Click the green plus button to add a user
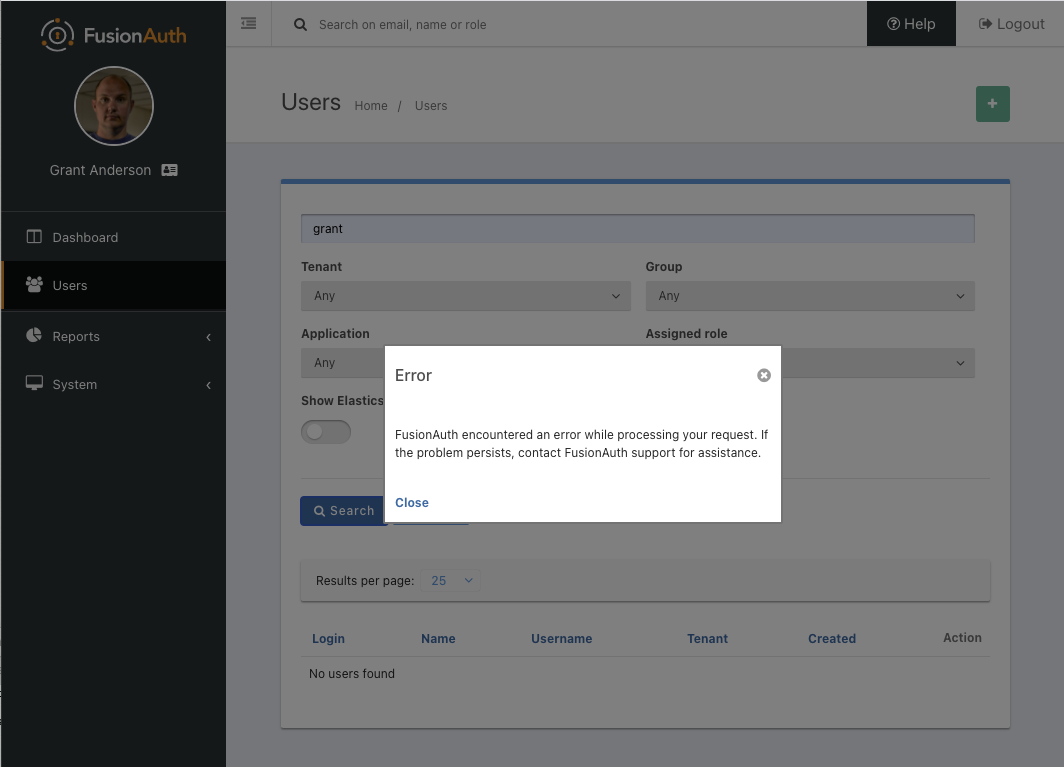This screenshot has width=1064, height=767. click(x=992, y=104)
